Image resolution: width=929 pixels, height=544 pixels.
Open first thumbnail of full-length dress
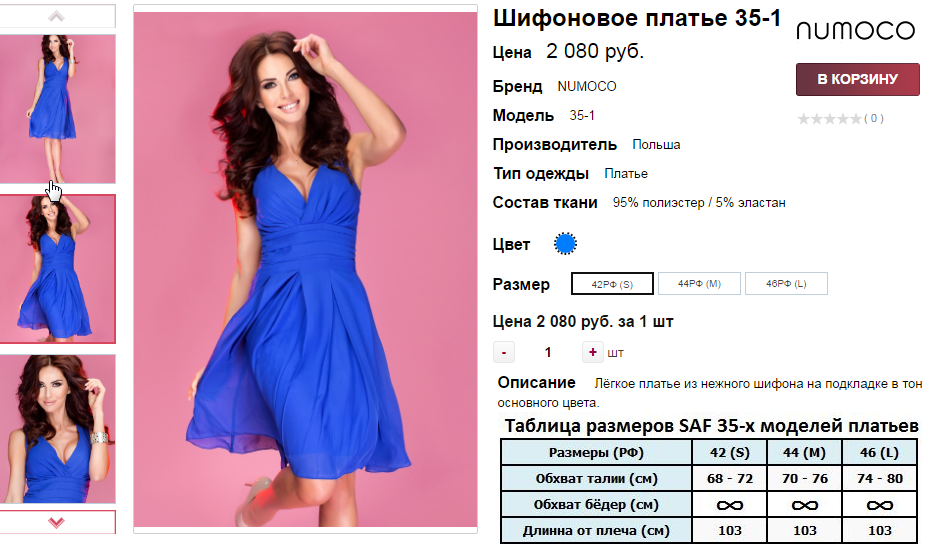[x=57, y=109]
